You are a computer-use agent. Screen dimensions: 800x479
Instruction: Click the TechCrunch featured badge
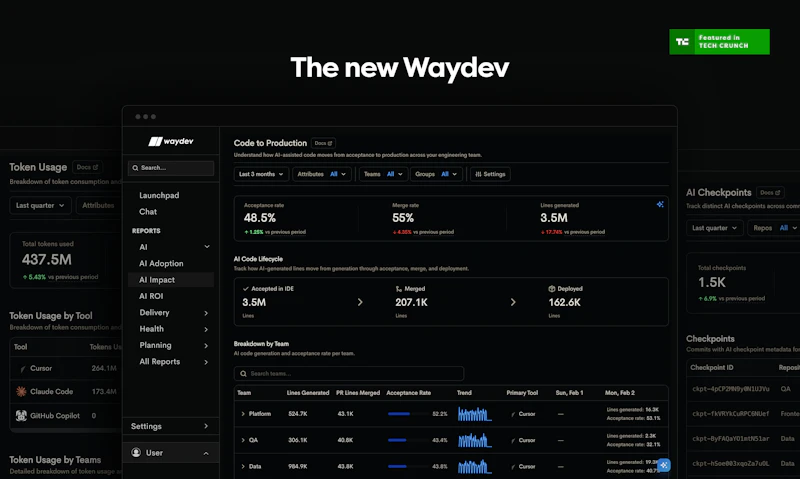coord(719,42)
